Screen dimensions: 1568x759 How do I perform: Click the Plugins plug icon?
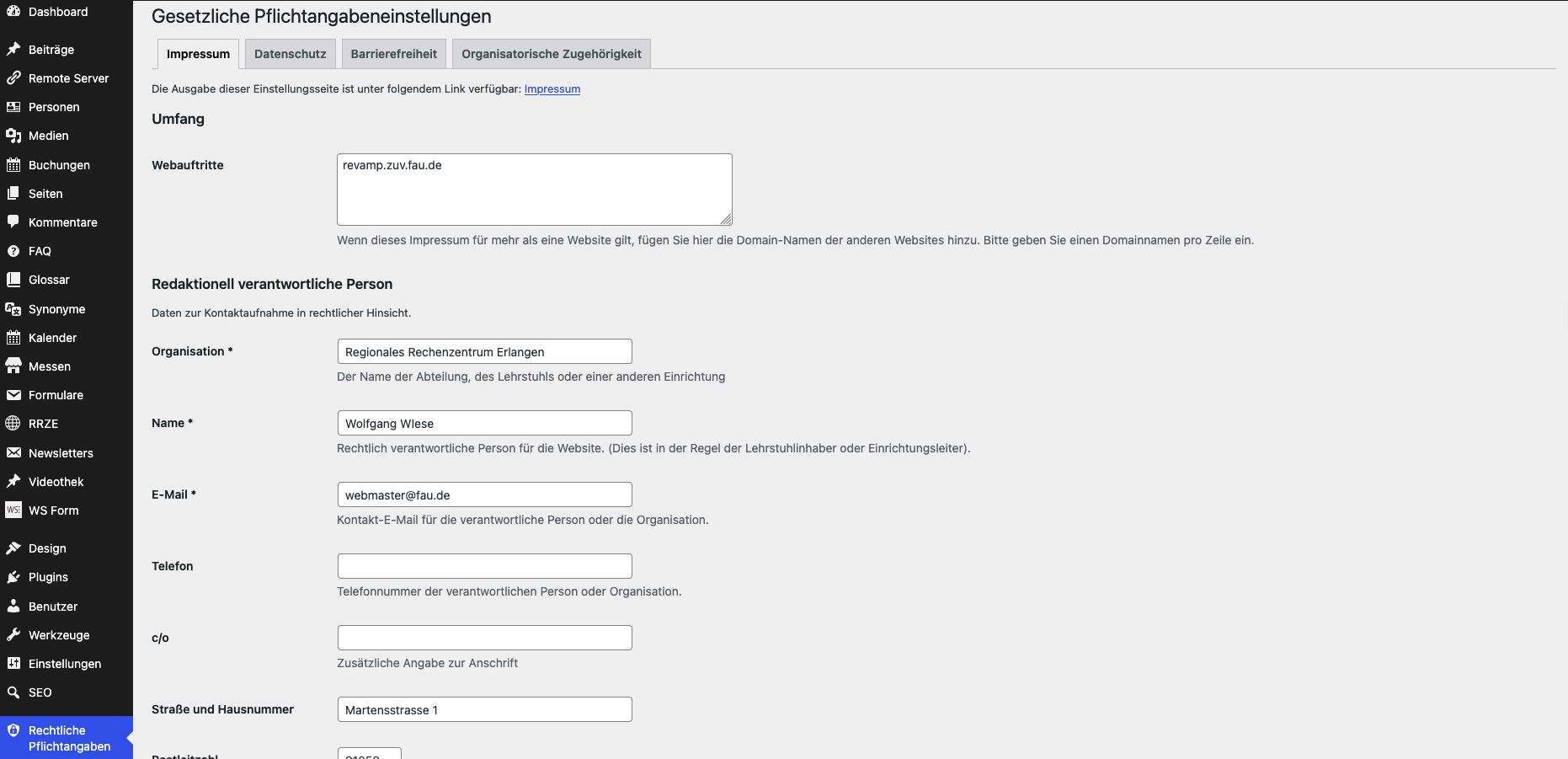point(13,577)
